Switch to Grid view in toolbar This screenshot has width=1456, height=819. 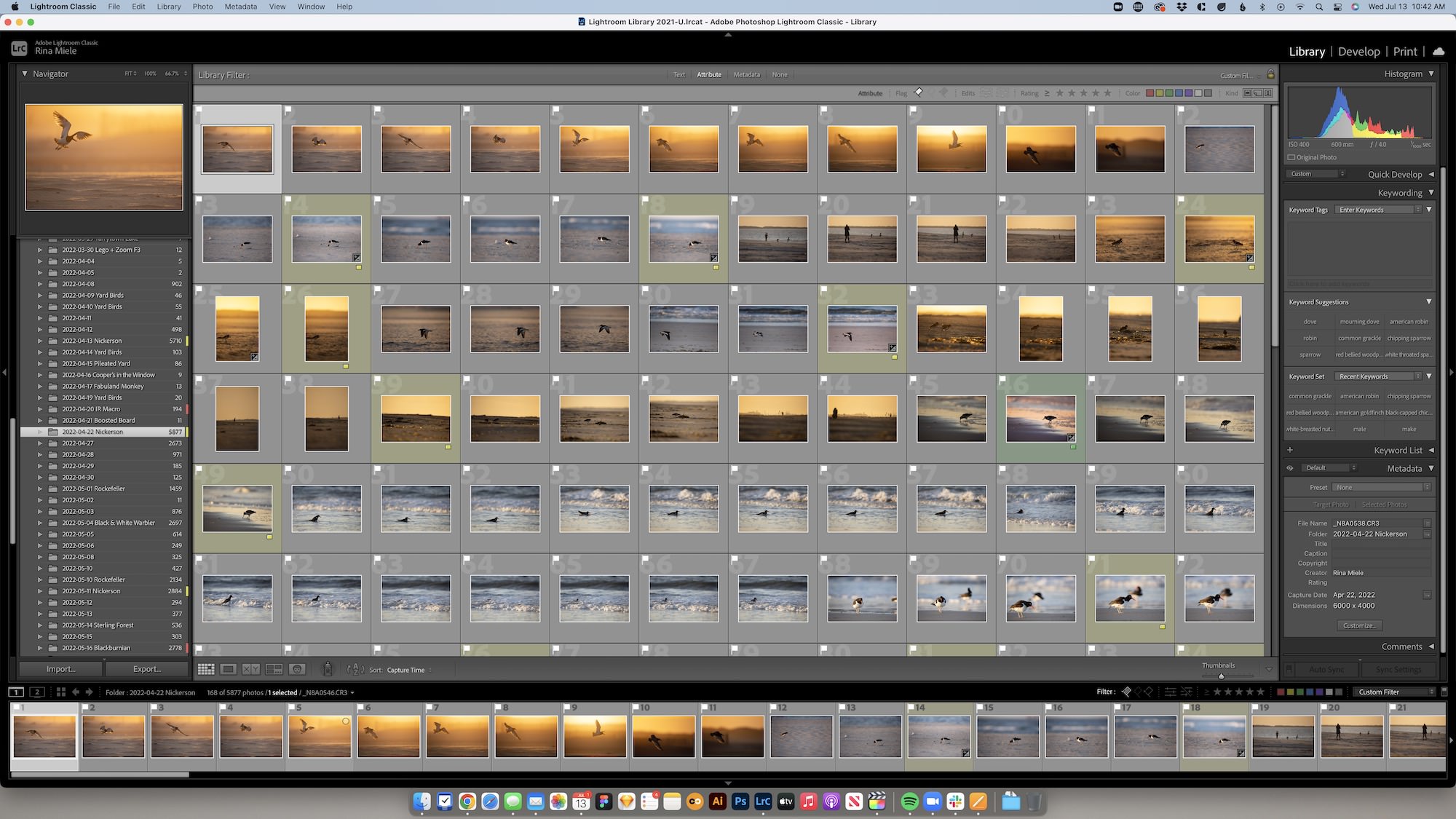pos(206,669)
